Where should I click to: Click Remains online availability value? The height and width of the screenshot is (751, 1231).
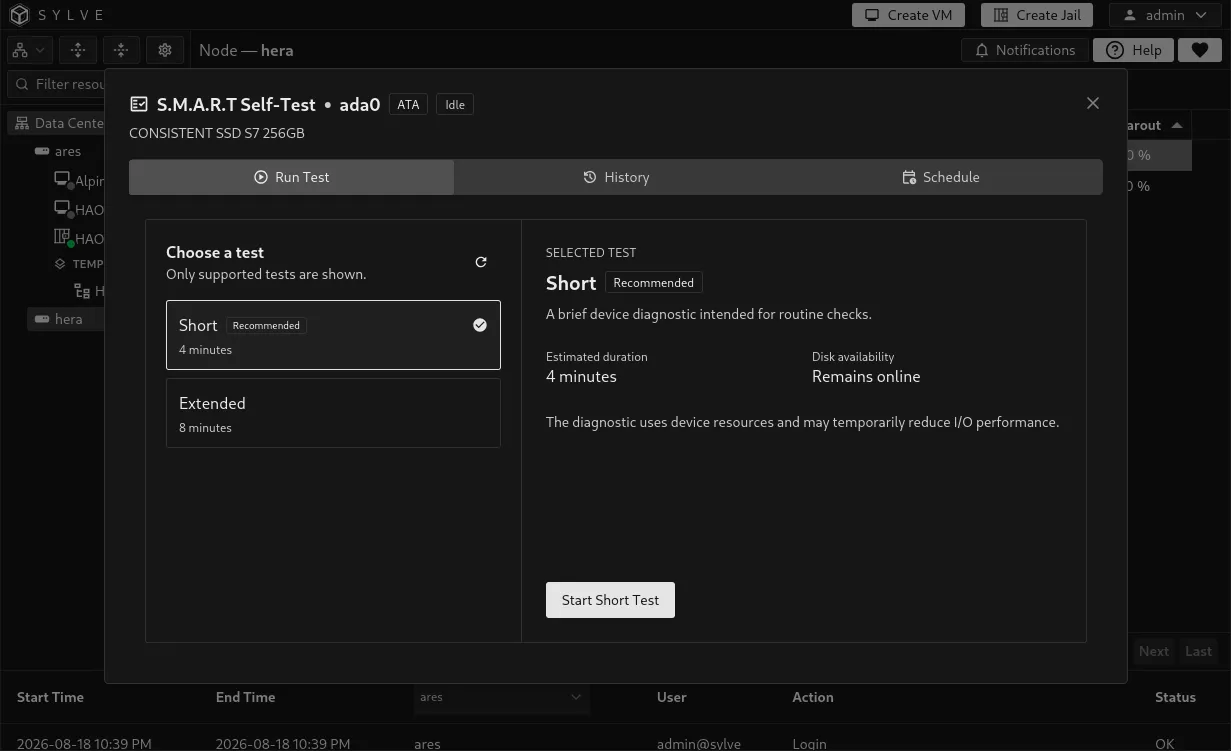tap(866, 377)
